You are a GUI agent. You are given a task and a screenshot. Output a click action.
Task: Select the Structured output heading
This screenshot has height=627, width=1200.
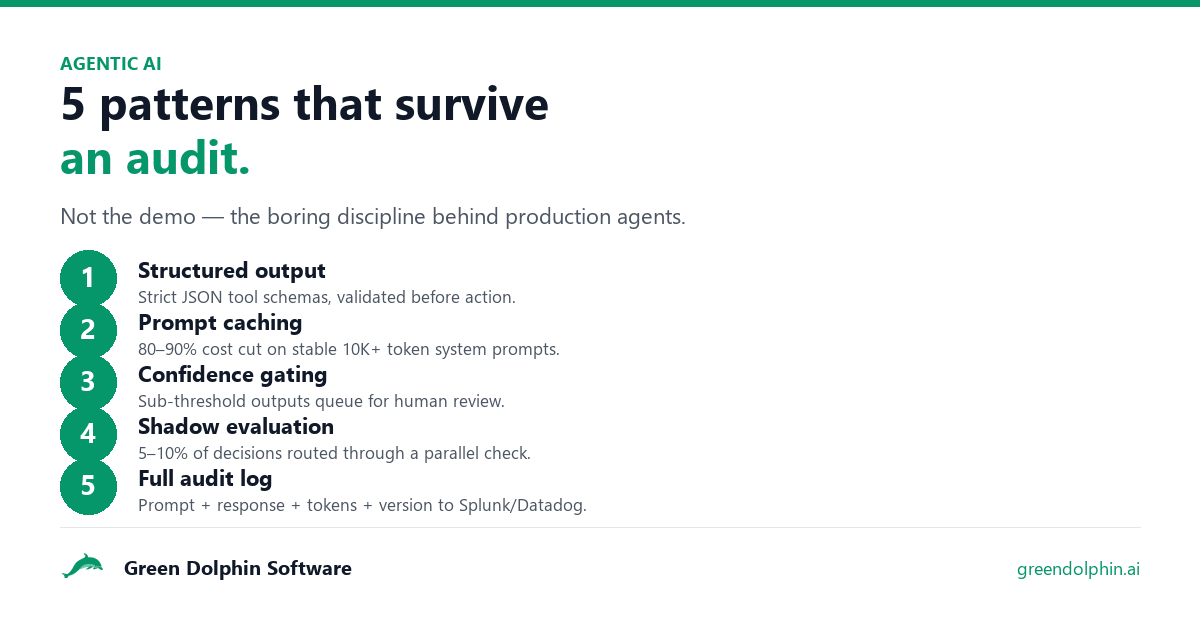[x=232, y=270]
